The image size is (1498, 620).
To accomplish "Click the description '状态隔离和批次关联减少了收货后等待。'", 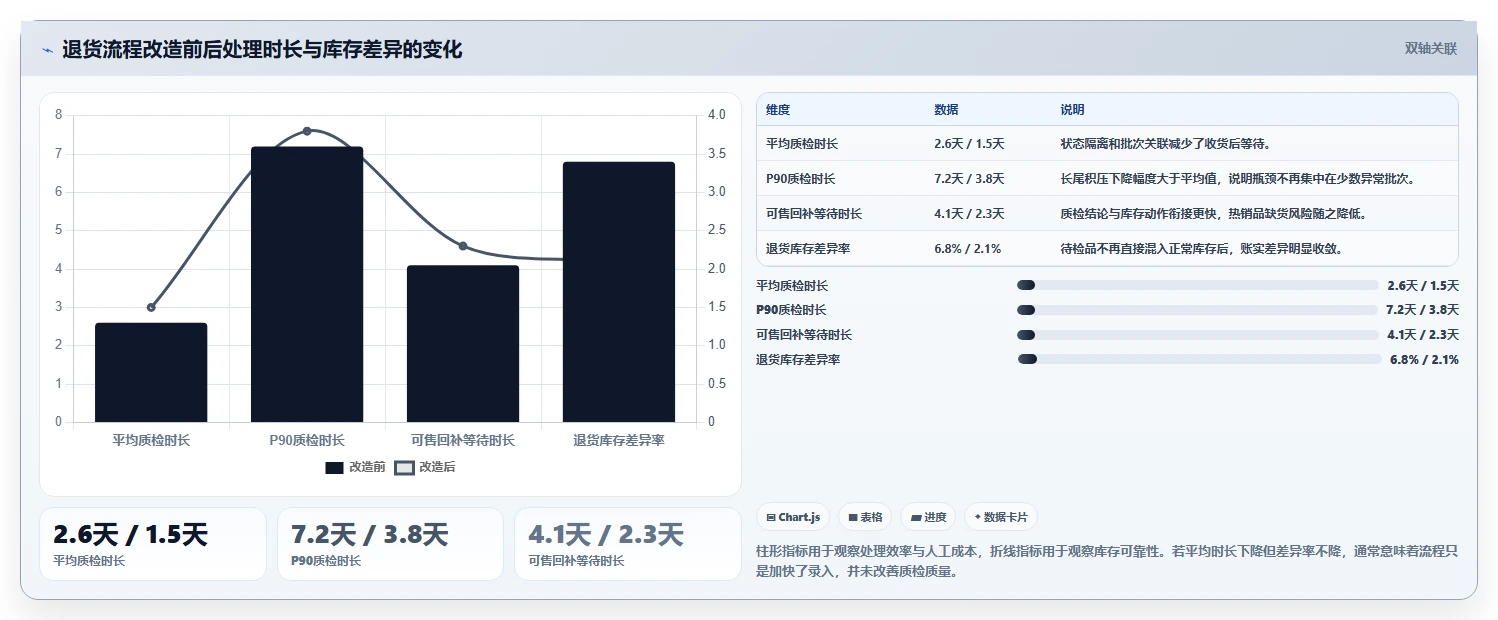I will (1166, 144).
